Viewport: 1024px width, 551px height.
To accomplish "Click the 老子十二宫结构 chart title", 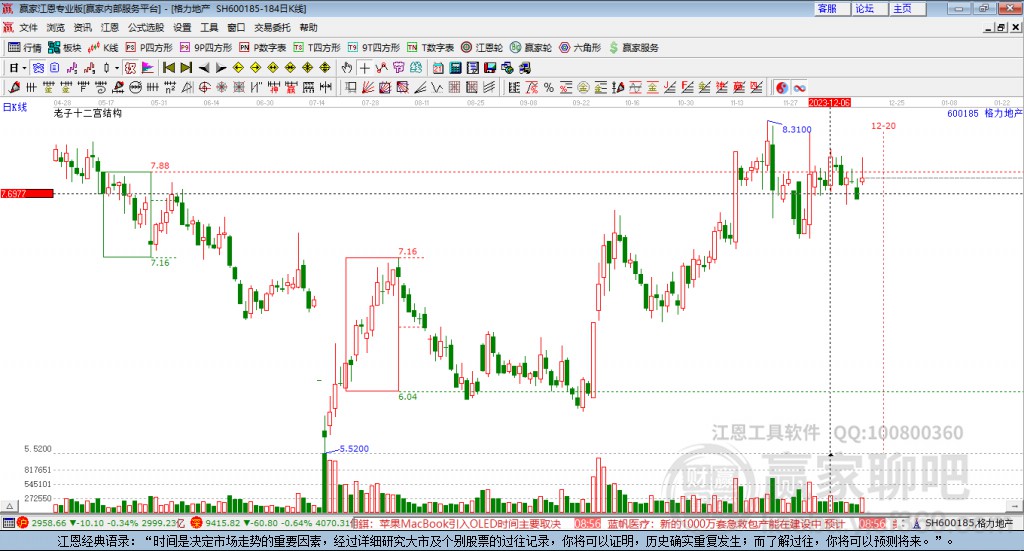I will pyautogui.click(x=88, y=114).
